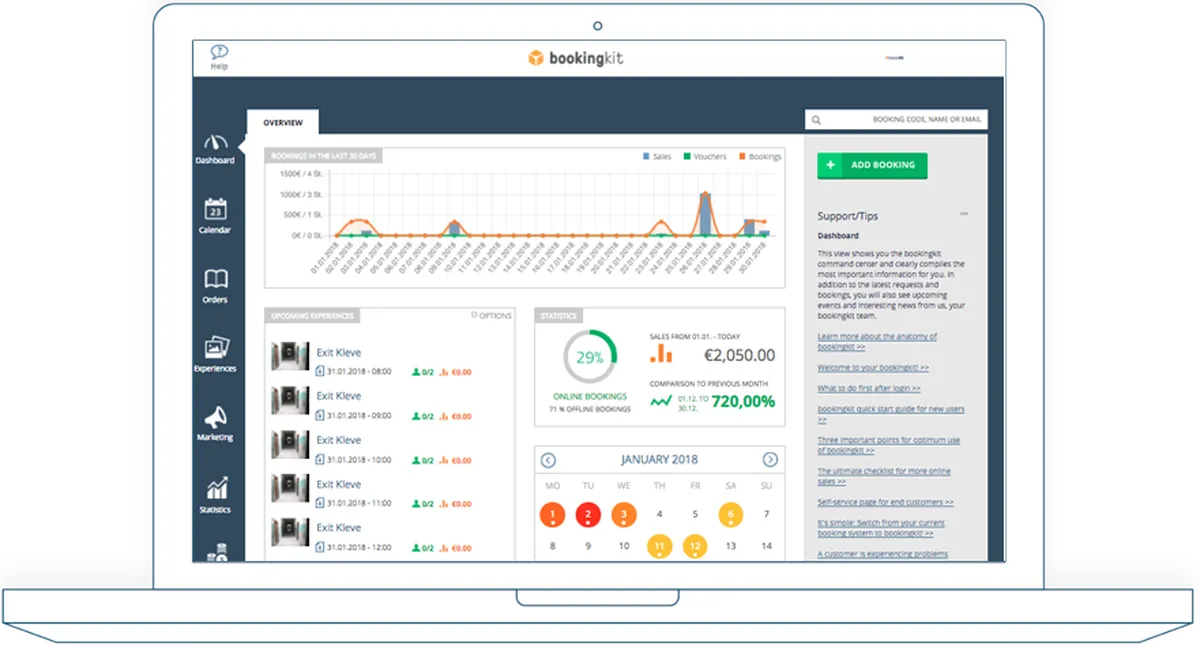Select January 6 in calendar
This screenshot has height=655, width=1200.
click(731, 515)
